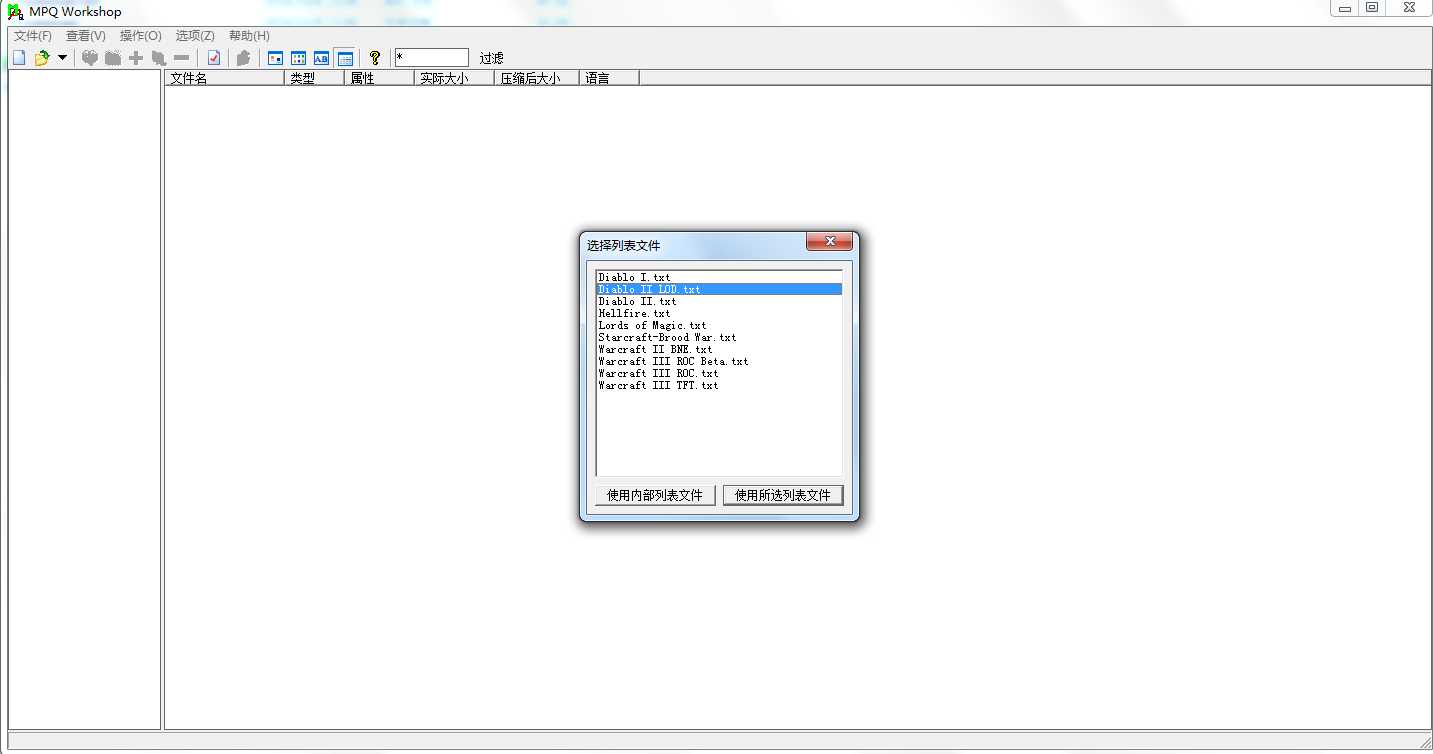Click the 使用内部列表文件 button
1433x754 pixels.
[655, 495]
